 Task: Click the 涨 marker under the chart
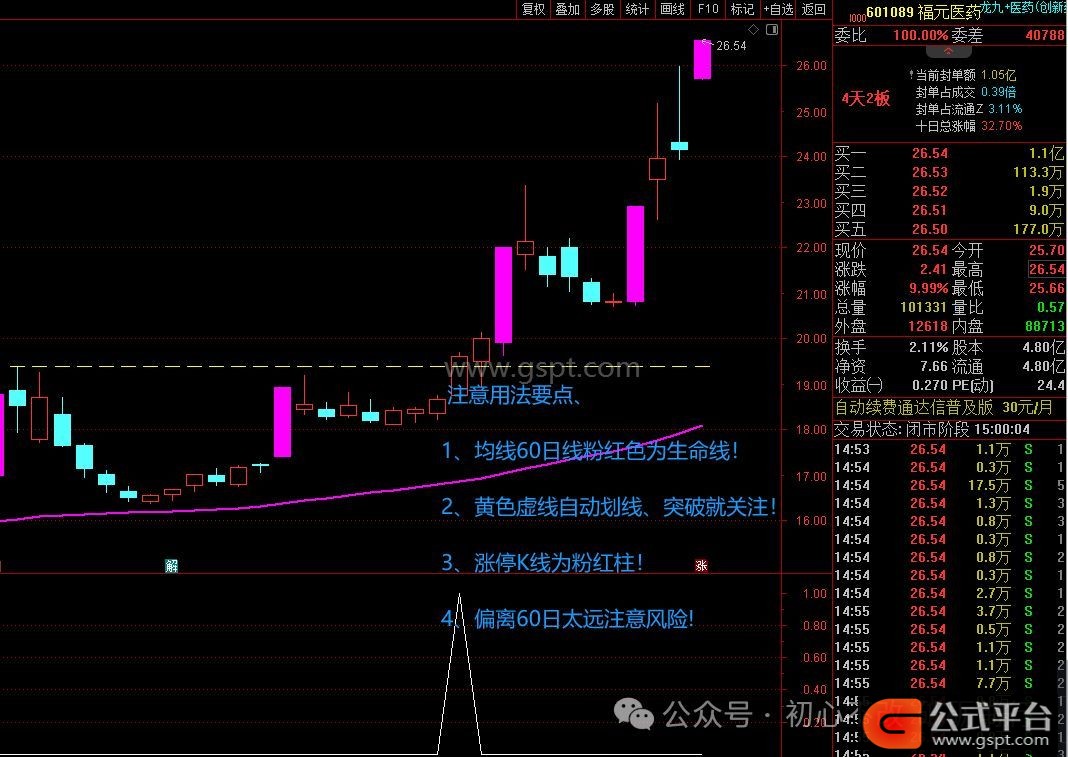[701, 566]
